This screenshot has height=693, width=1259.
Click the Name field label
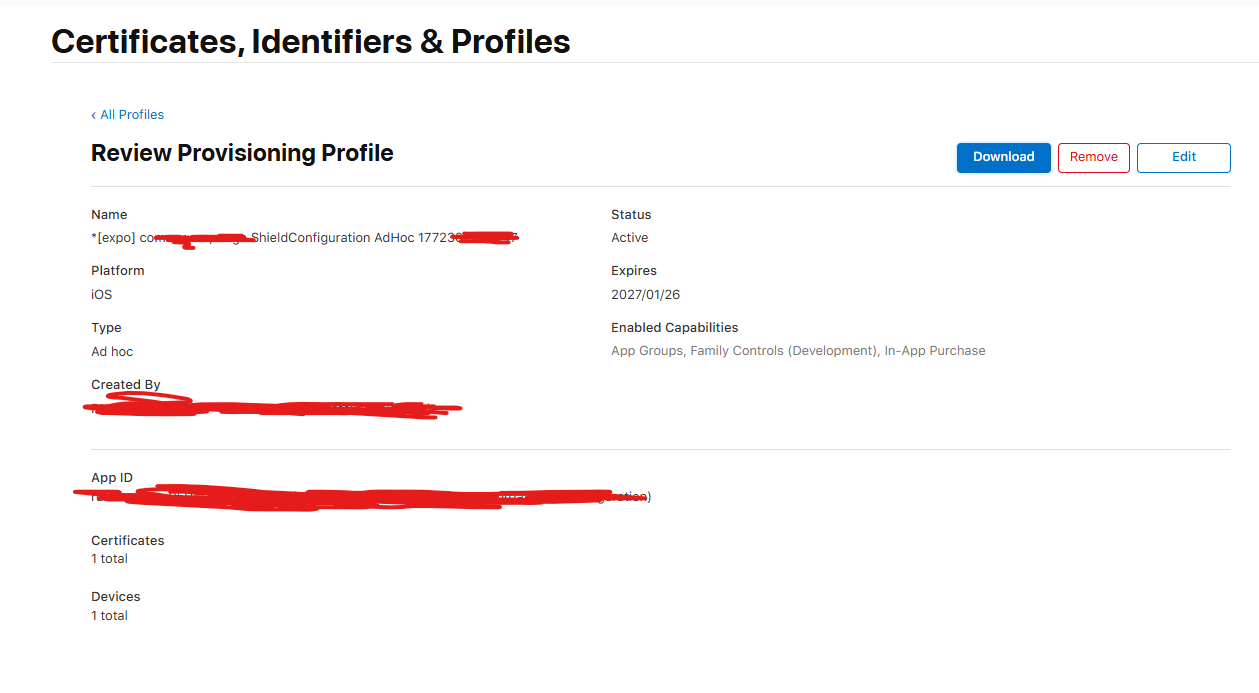(x=109, y=215)
